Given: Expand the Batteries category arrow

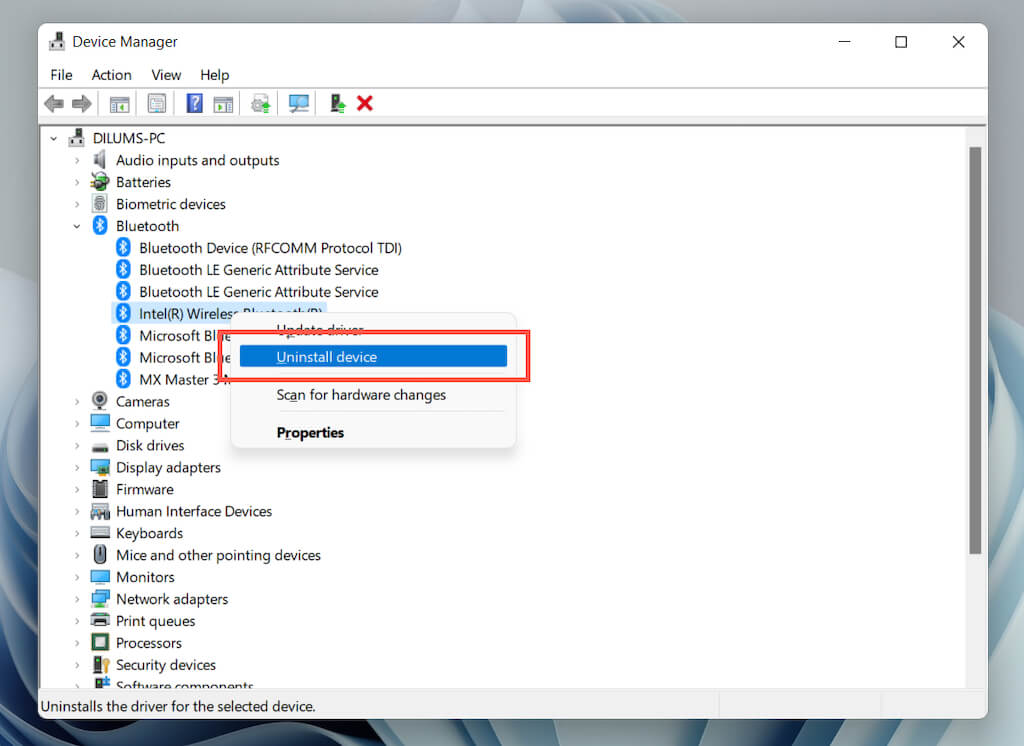Looking at the screenshot, I should 77,182.
